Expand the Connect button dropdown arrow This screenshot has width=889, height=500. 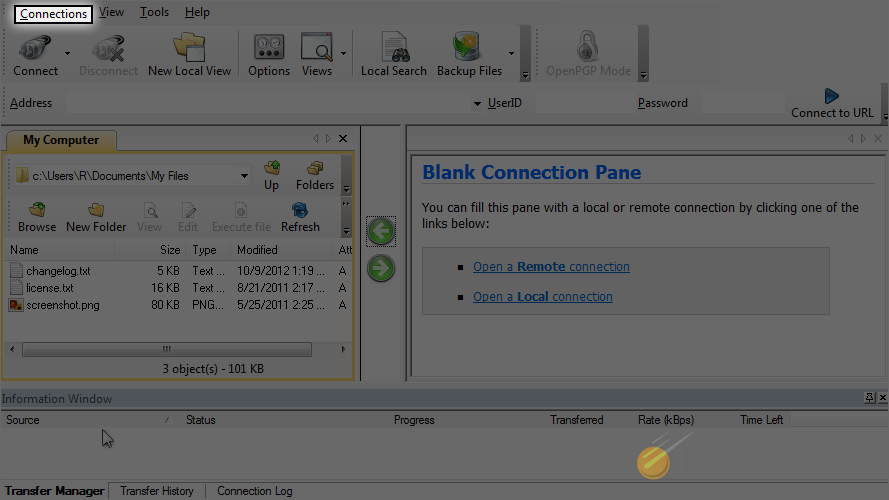pyautogui.click(x=67, y=53)
